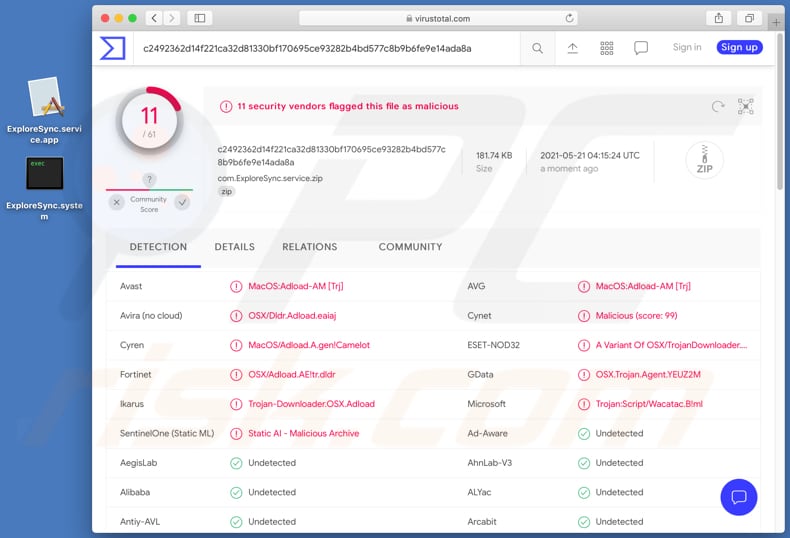Click the upload file icon
This screenshot has height=538, width=790.
pyautogui.click(x=572, y=48)
